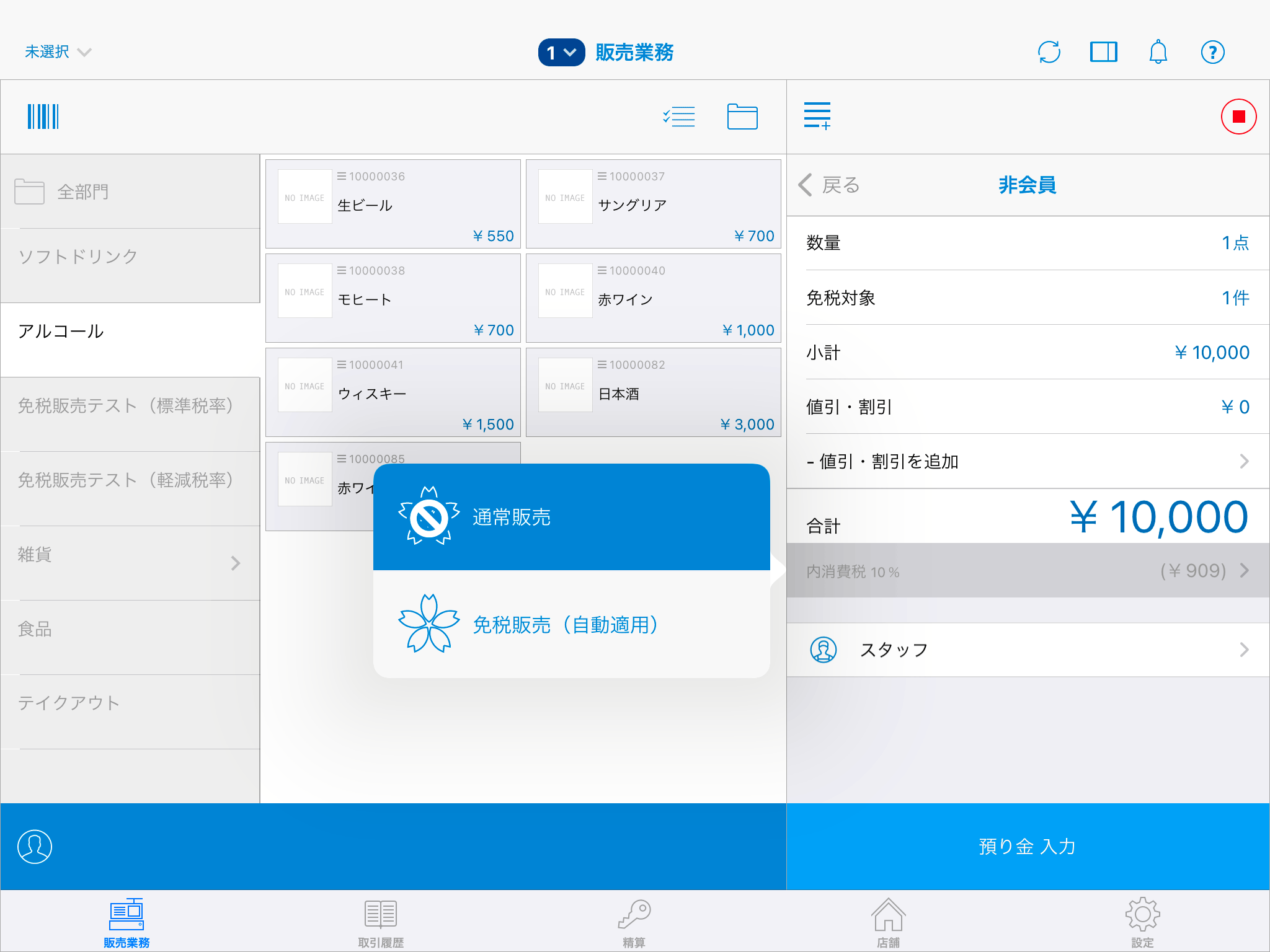Open notifications bell icon
1270x952 pixels.
[x=1158, y=52]
